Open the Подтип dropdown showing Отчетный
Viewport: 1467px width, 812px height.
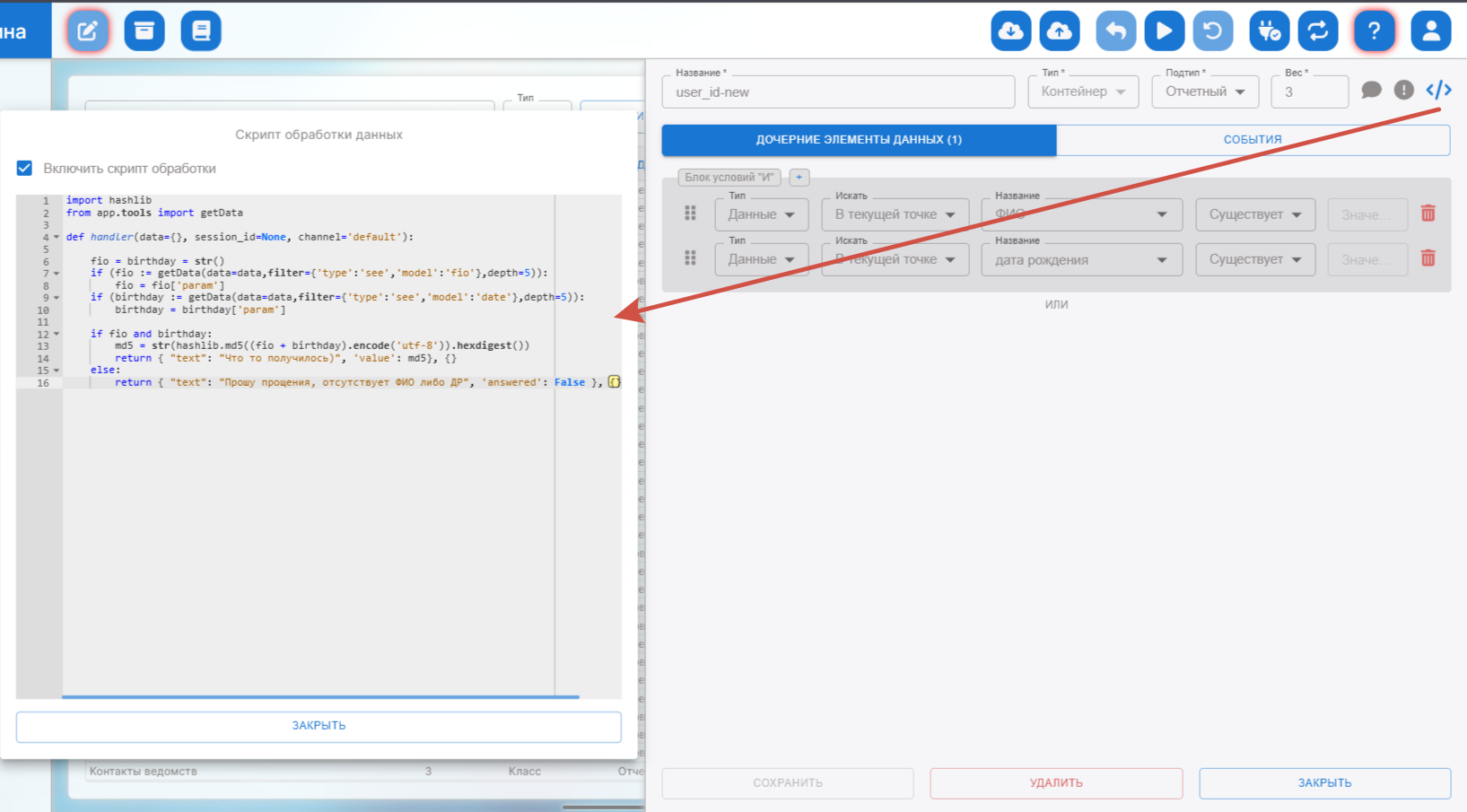[1204, 92]
